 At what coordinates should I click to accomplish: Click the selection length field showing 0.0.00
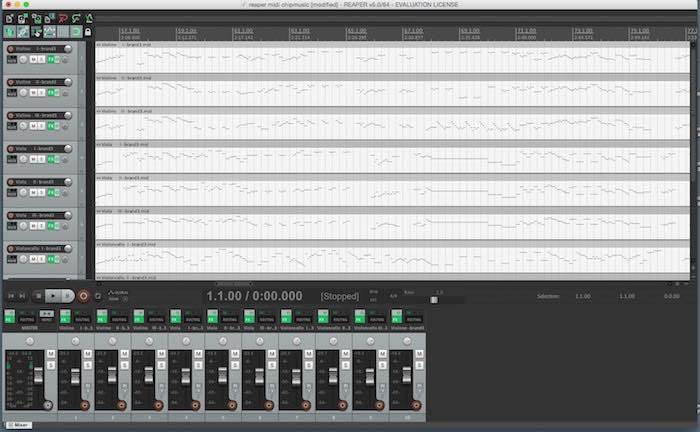(x=672, y=296)
